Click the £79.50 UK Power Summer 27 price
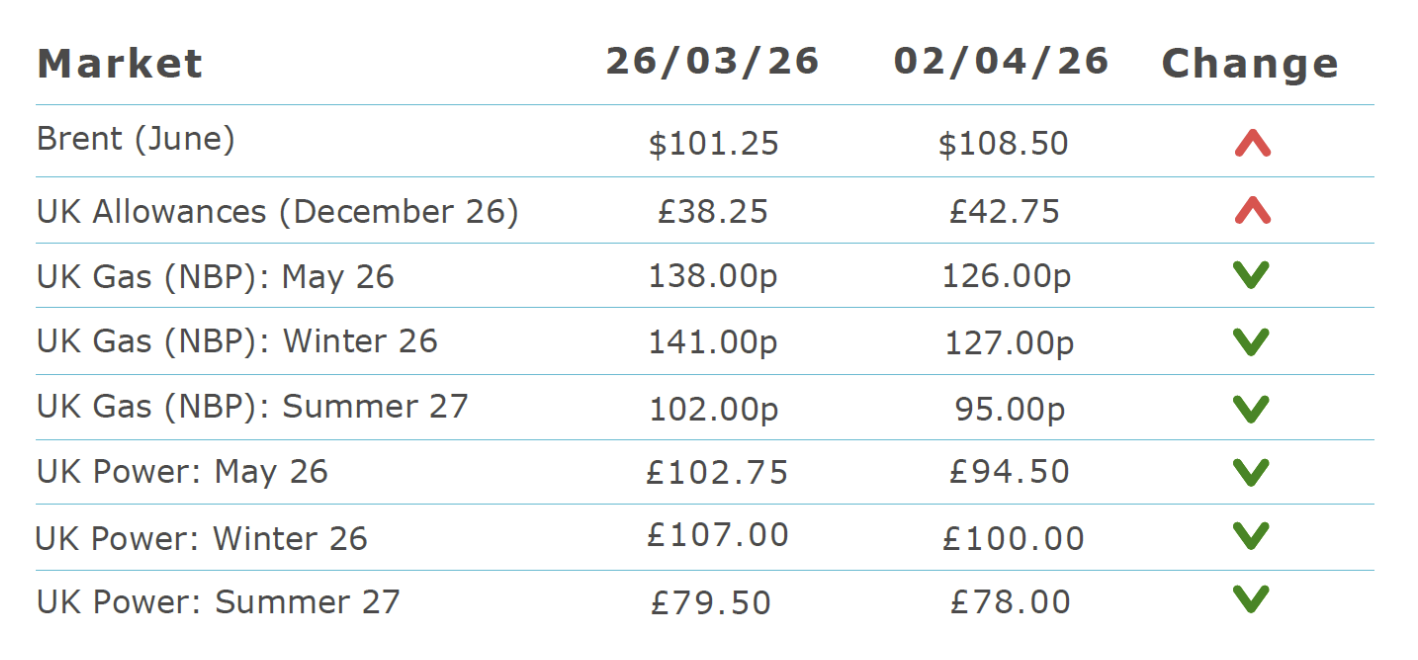Screen dimensions: 1418x660 tap(711, 603)
